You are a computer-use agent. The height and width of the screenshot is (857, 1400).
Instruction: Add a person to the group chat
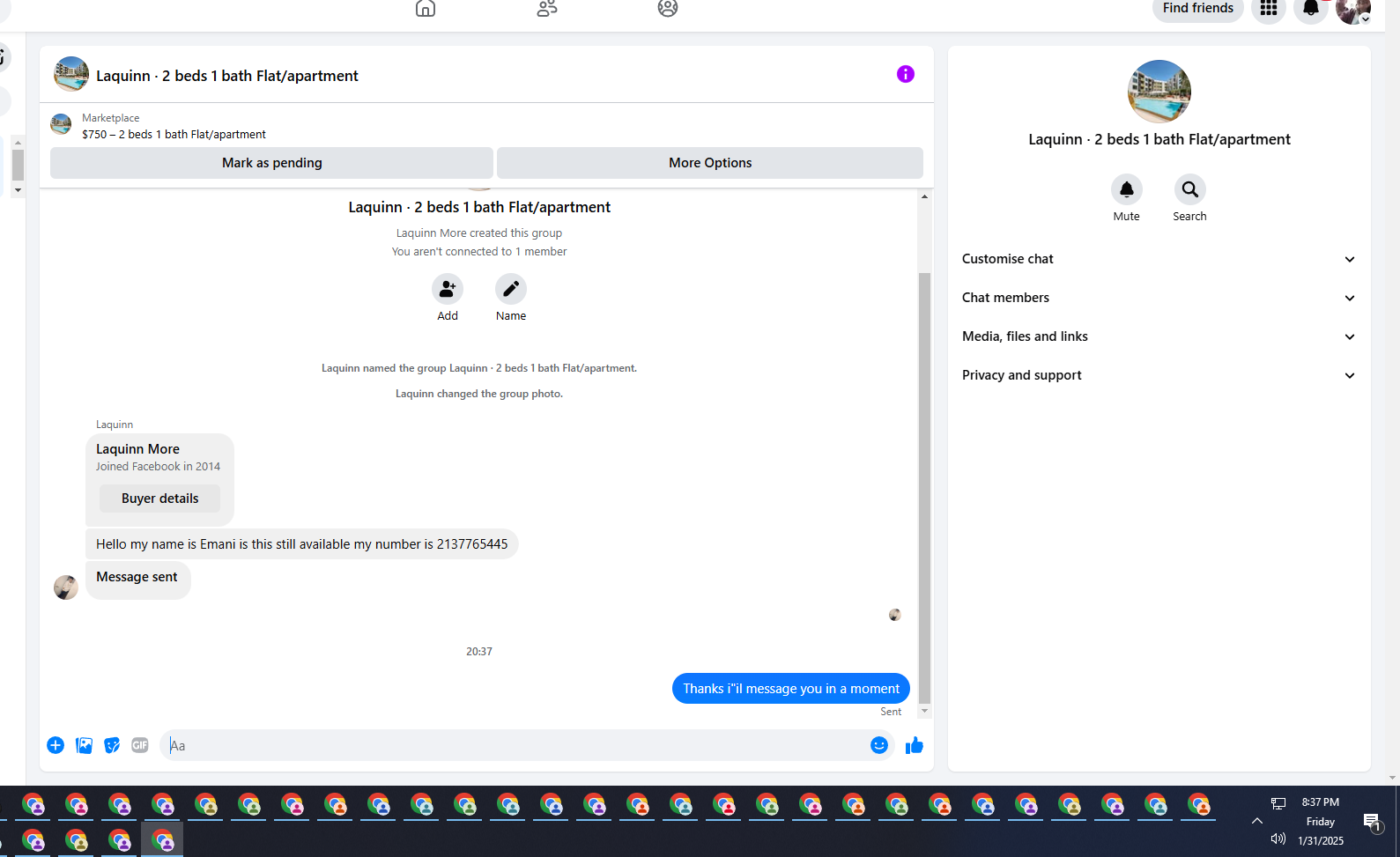click(448, 289)
